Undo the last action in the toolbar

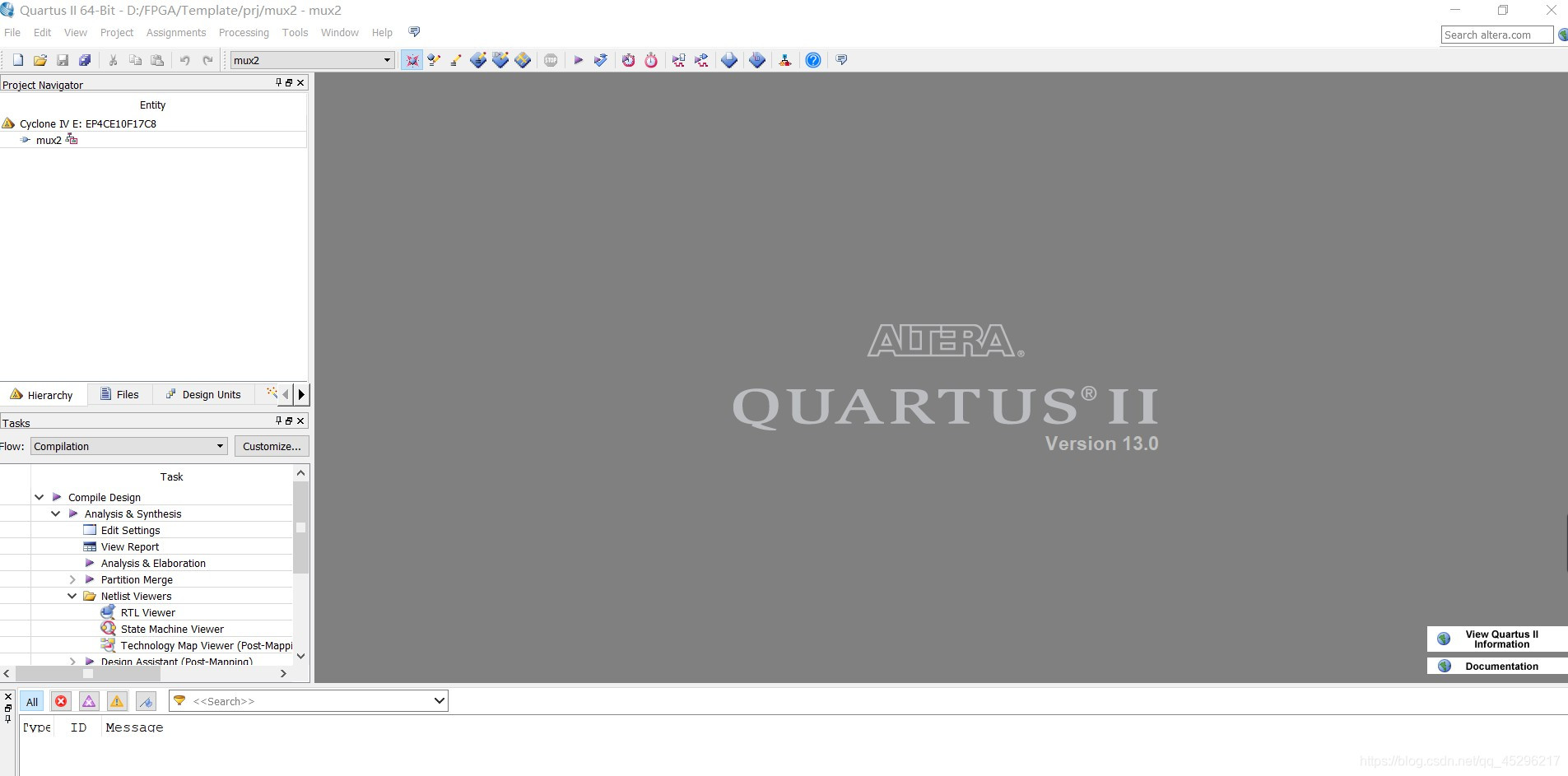pyautogui.click(x=185, y=60)
